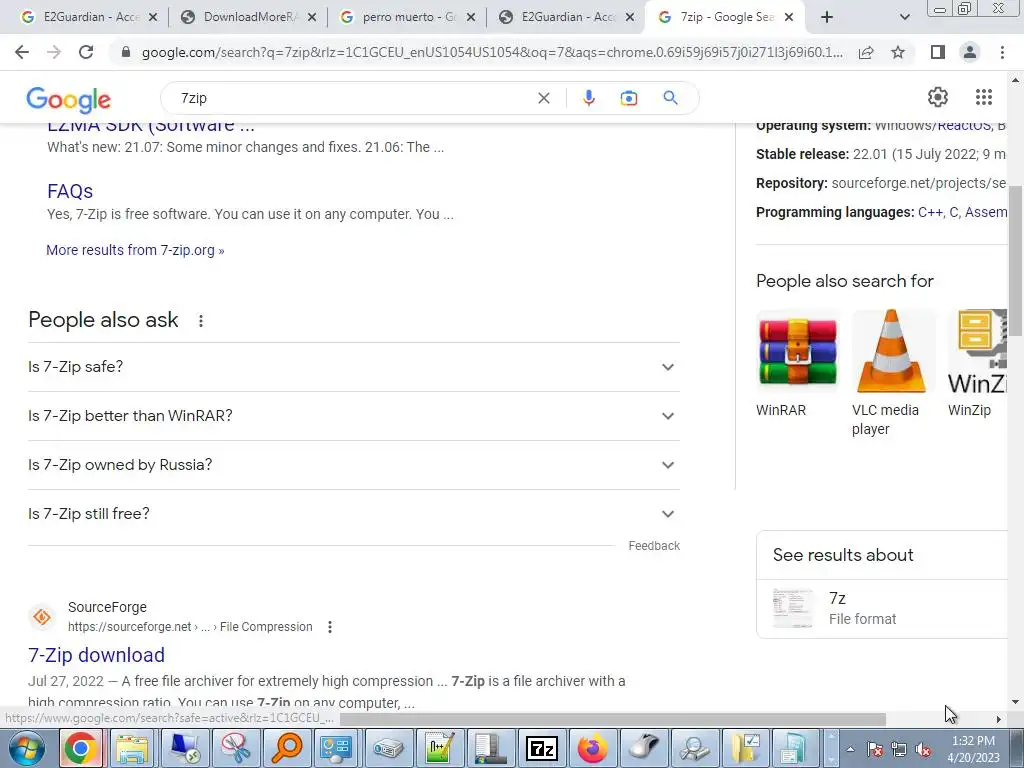Screen dimensions: 1024x768
Task: Open Google quick settings gear
Action: pos(938,97)
